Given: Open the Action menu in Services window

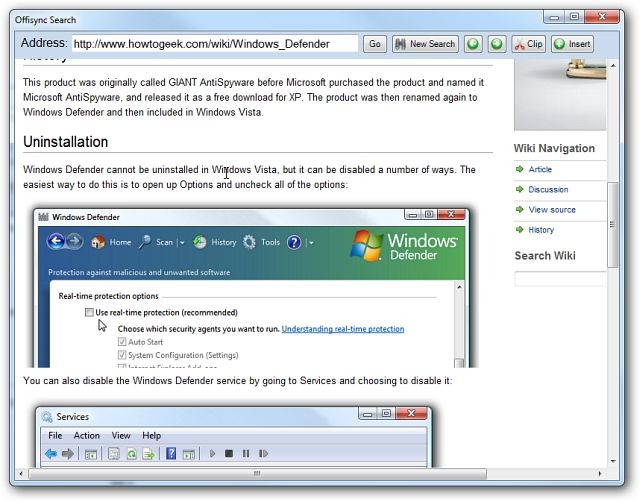Looking at the screenshot, I should (87, 436).
